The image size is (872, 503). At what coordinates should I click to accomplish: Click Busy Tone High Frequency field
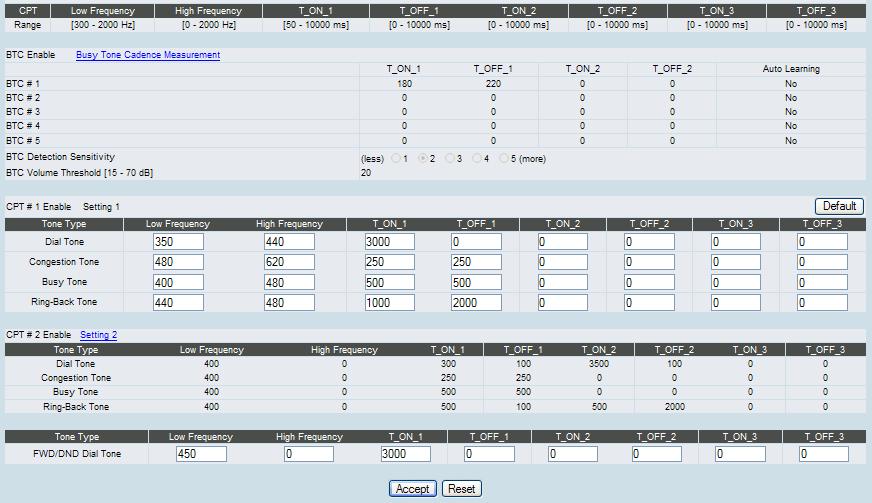289,282
